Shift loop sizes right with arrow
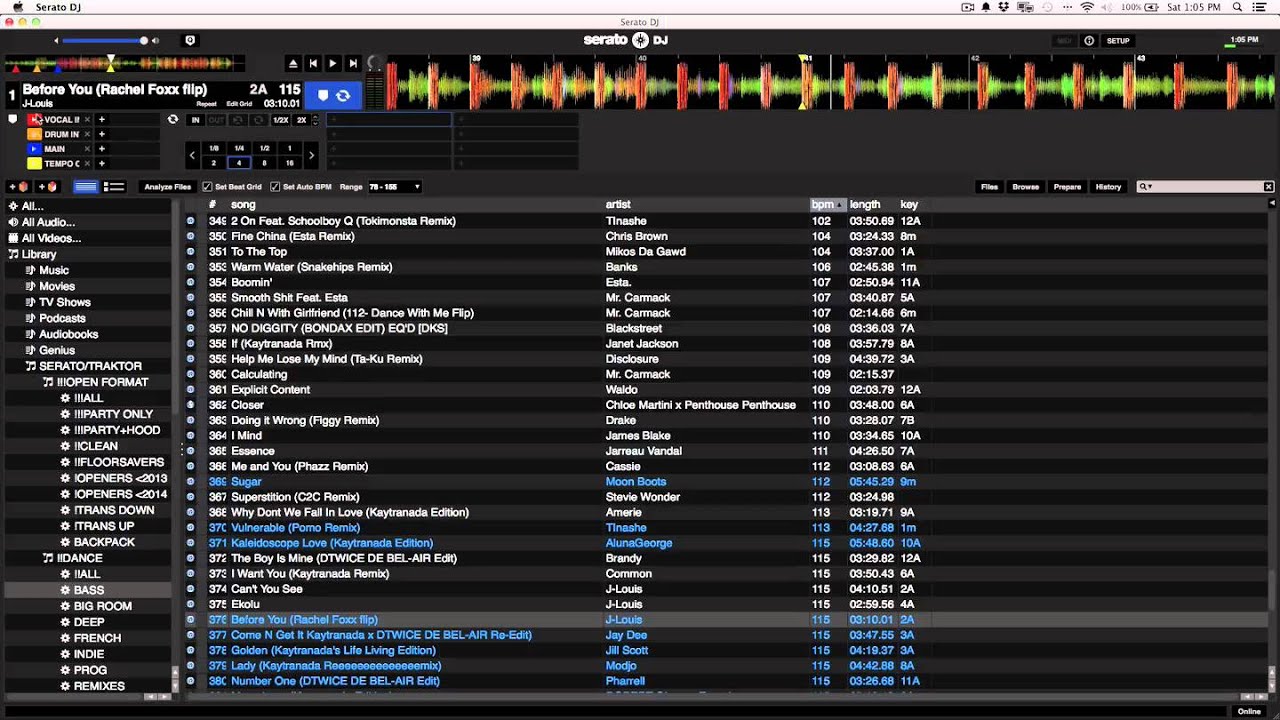This screenshot has height=720, width=1280. pyautogui.click(x=311, y=155)
